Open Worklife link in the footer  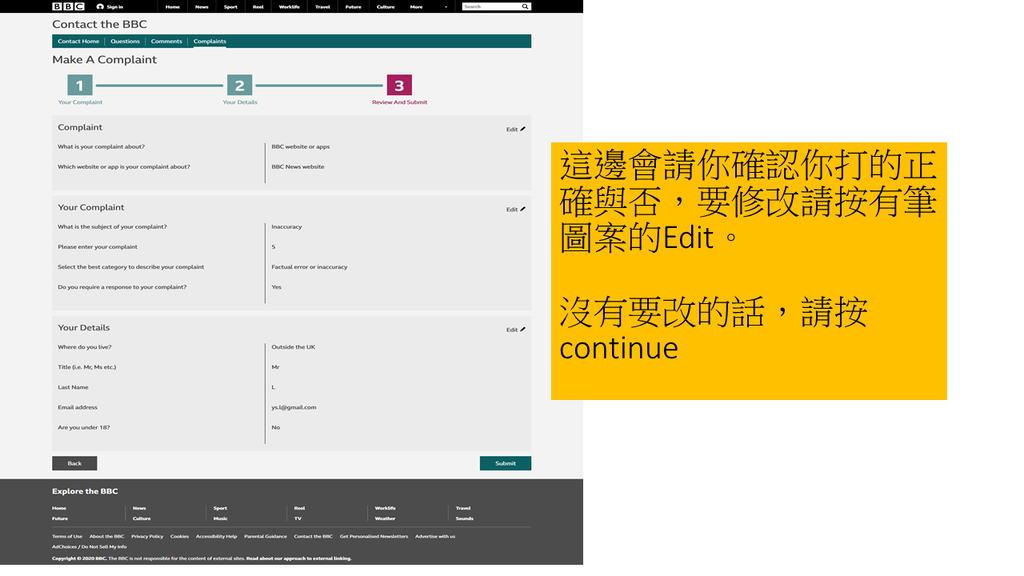(x=385, y=508)
